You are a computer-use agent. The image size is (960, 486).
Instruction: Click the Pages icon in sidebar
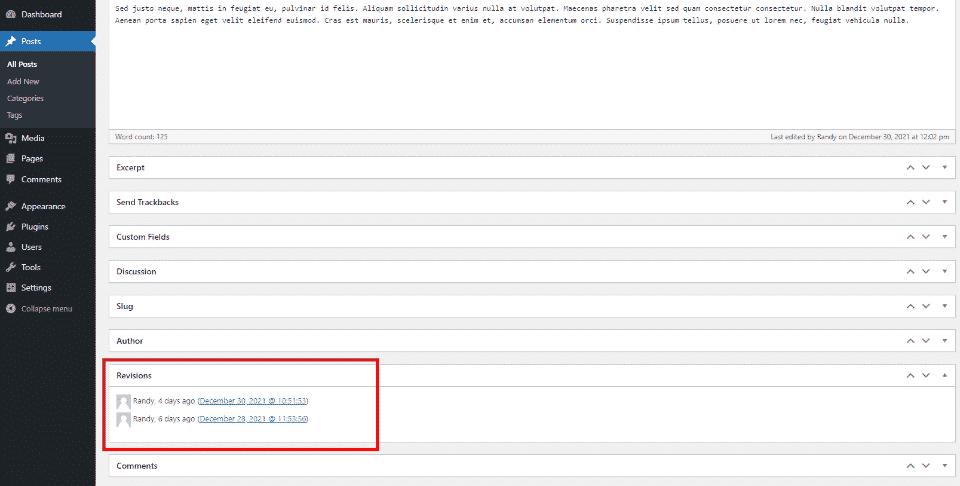(10, 159)
